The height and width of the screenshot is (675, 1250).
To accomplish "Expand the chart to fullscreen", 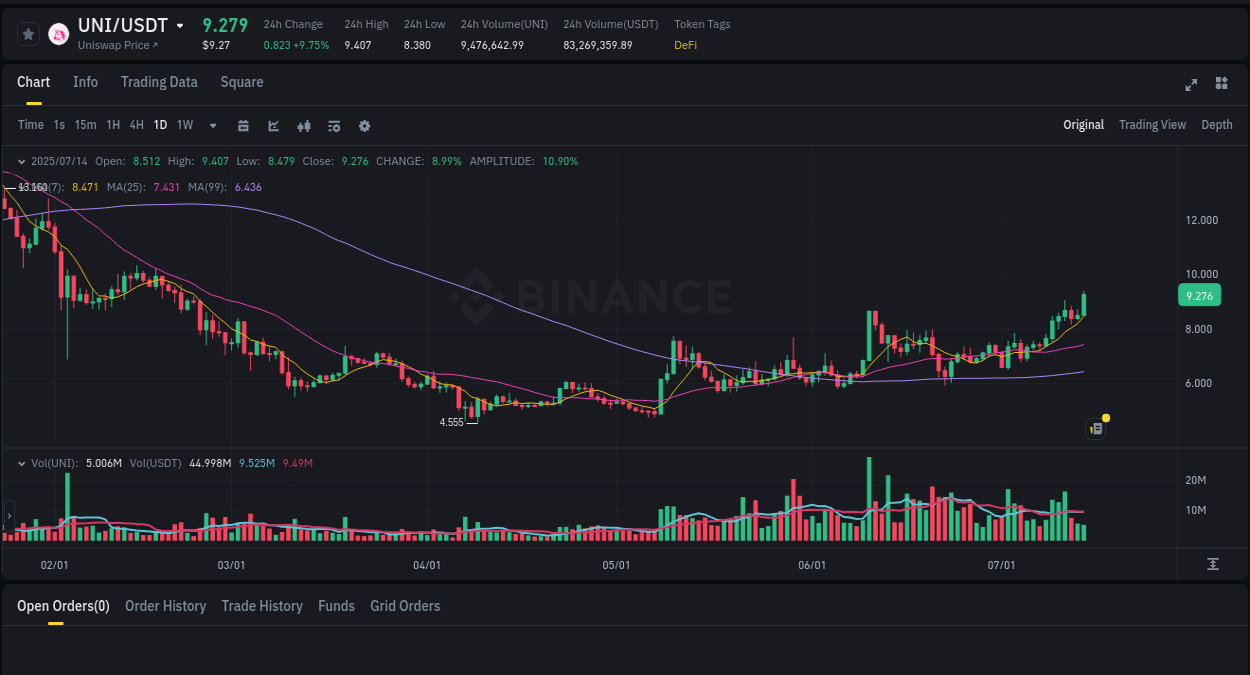I will 1191,85.
